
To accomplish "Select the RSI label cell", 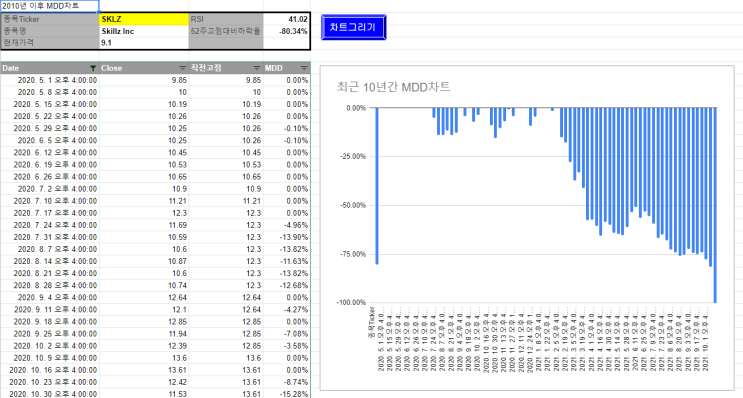I will [226, 19].
